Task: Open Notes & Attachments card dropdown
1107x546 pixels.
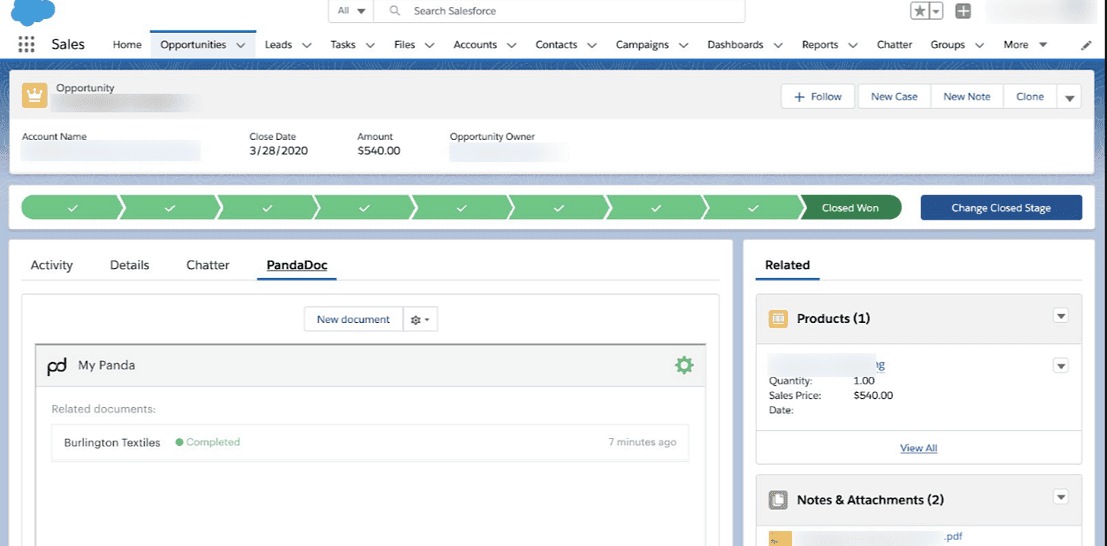Action: pos(1060,497)
